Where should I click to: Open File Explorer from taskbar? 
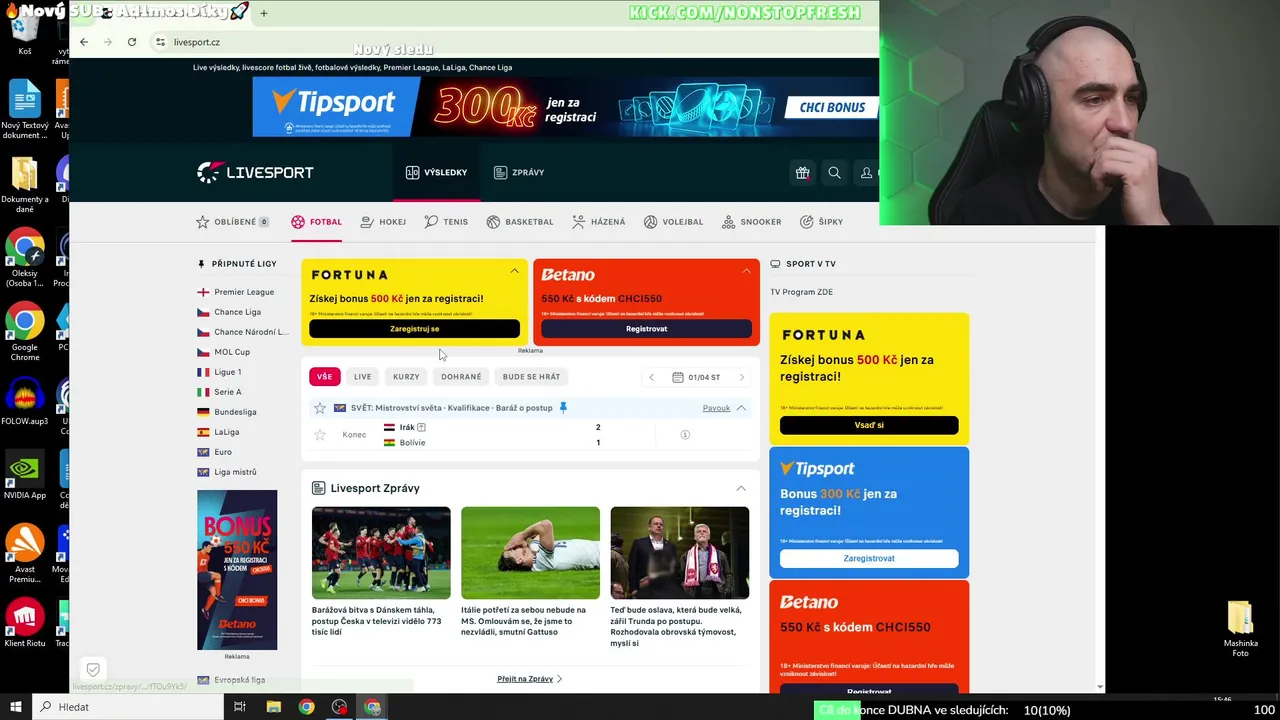(273, 707)
